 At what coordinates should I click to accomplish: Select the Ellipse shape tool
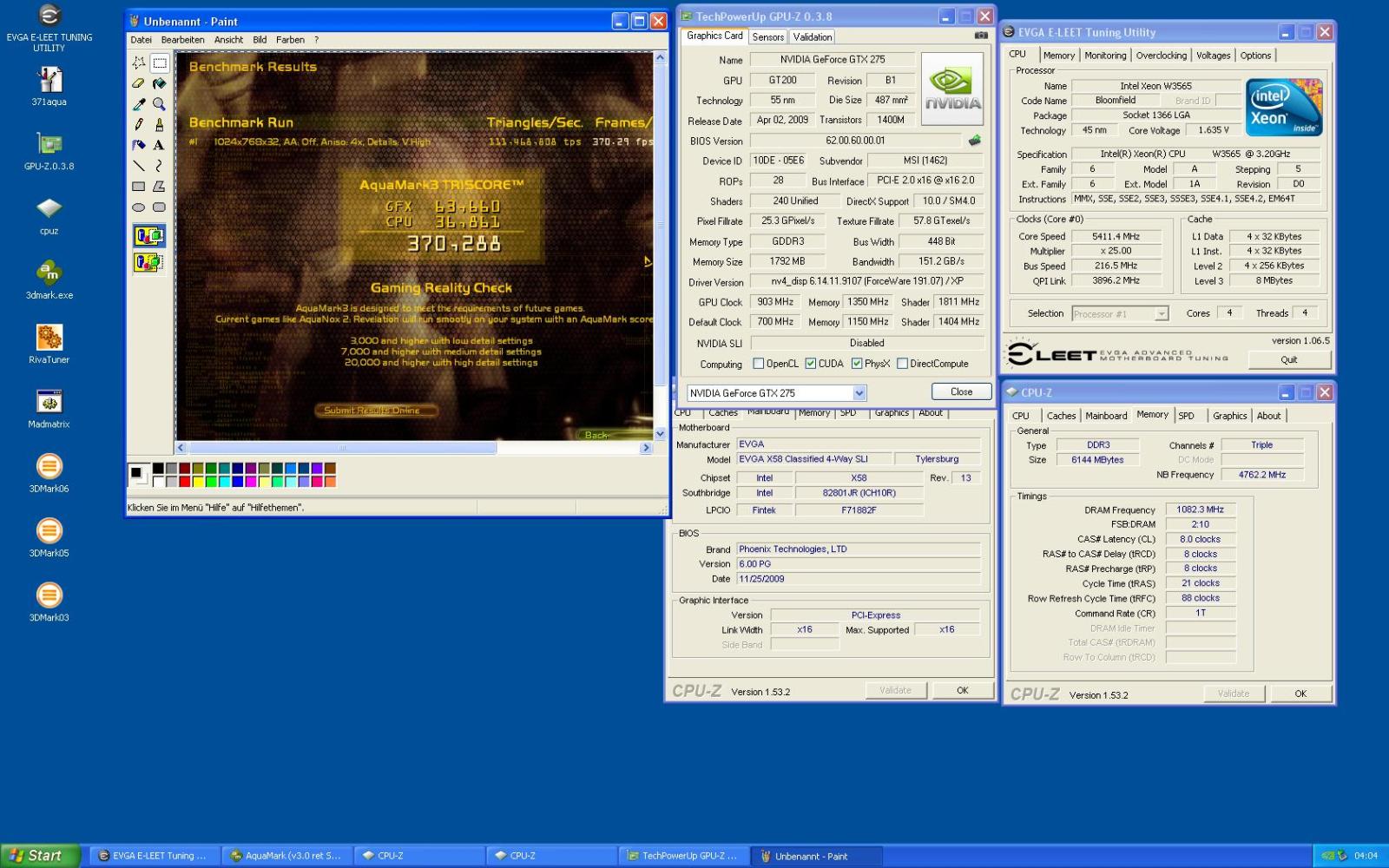click(x=139, y=207)
